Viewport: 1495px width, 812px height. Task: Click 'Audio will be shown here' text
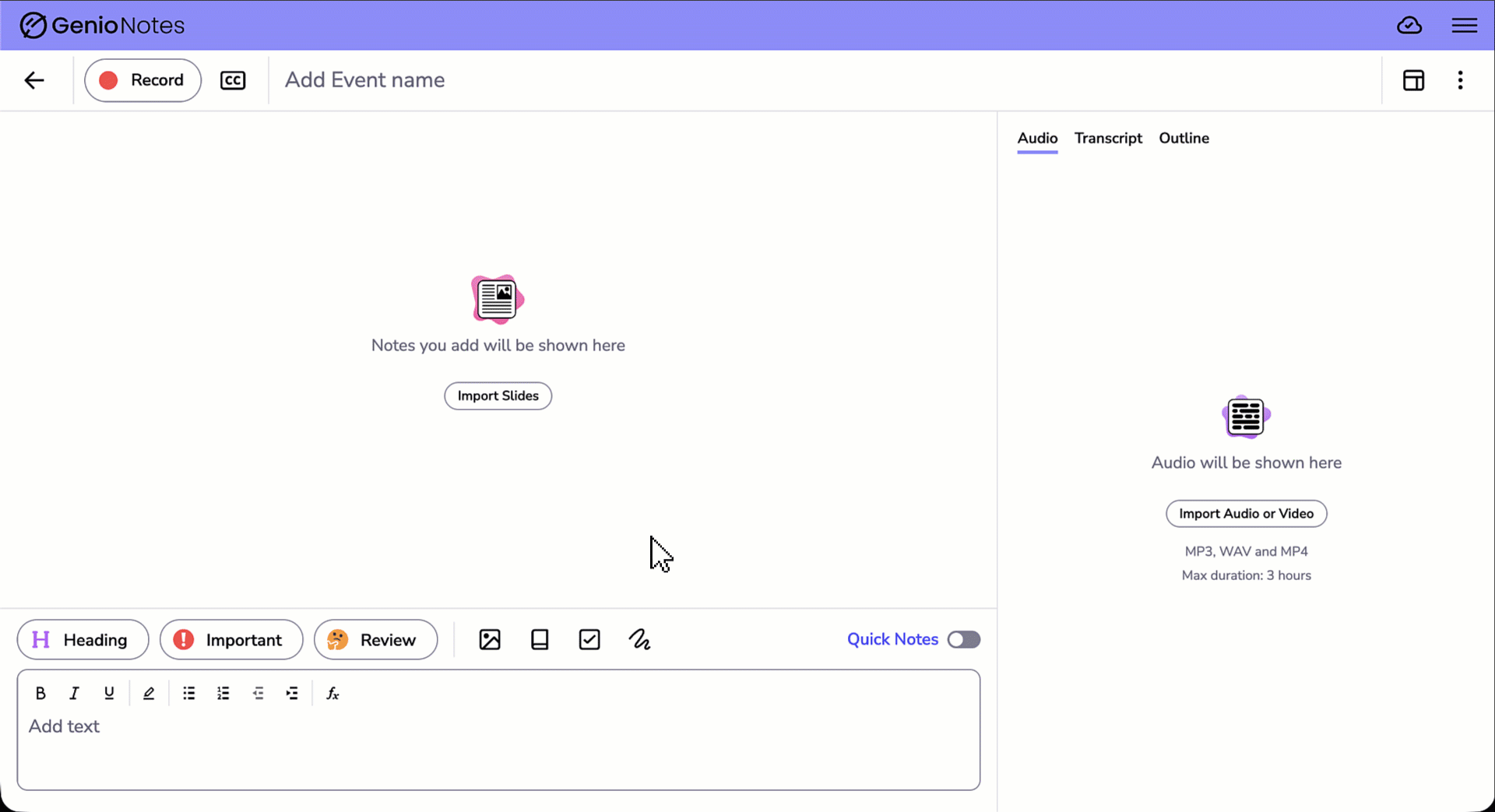(x=1246, y=463)
